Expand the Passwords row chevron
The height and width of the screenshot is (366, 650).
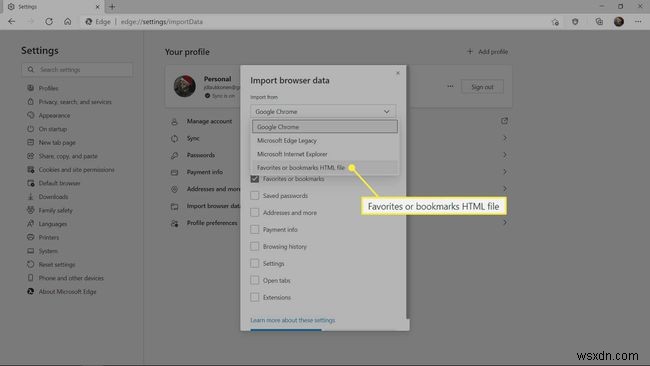pyautogui.click(x=505, y=155)
